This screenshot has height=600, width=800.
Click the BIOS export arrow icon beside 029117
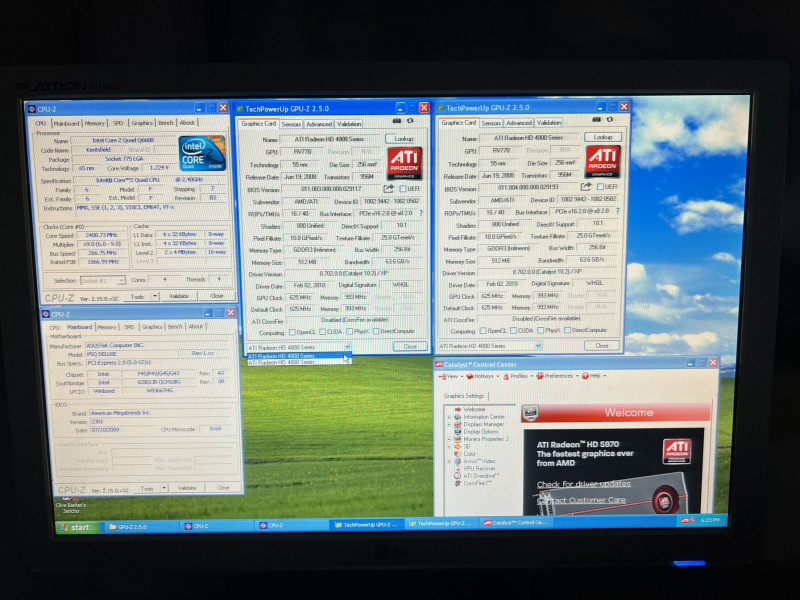tap(388, 189)
